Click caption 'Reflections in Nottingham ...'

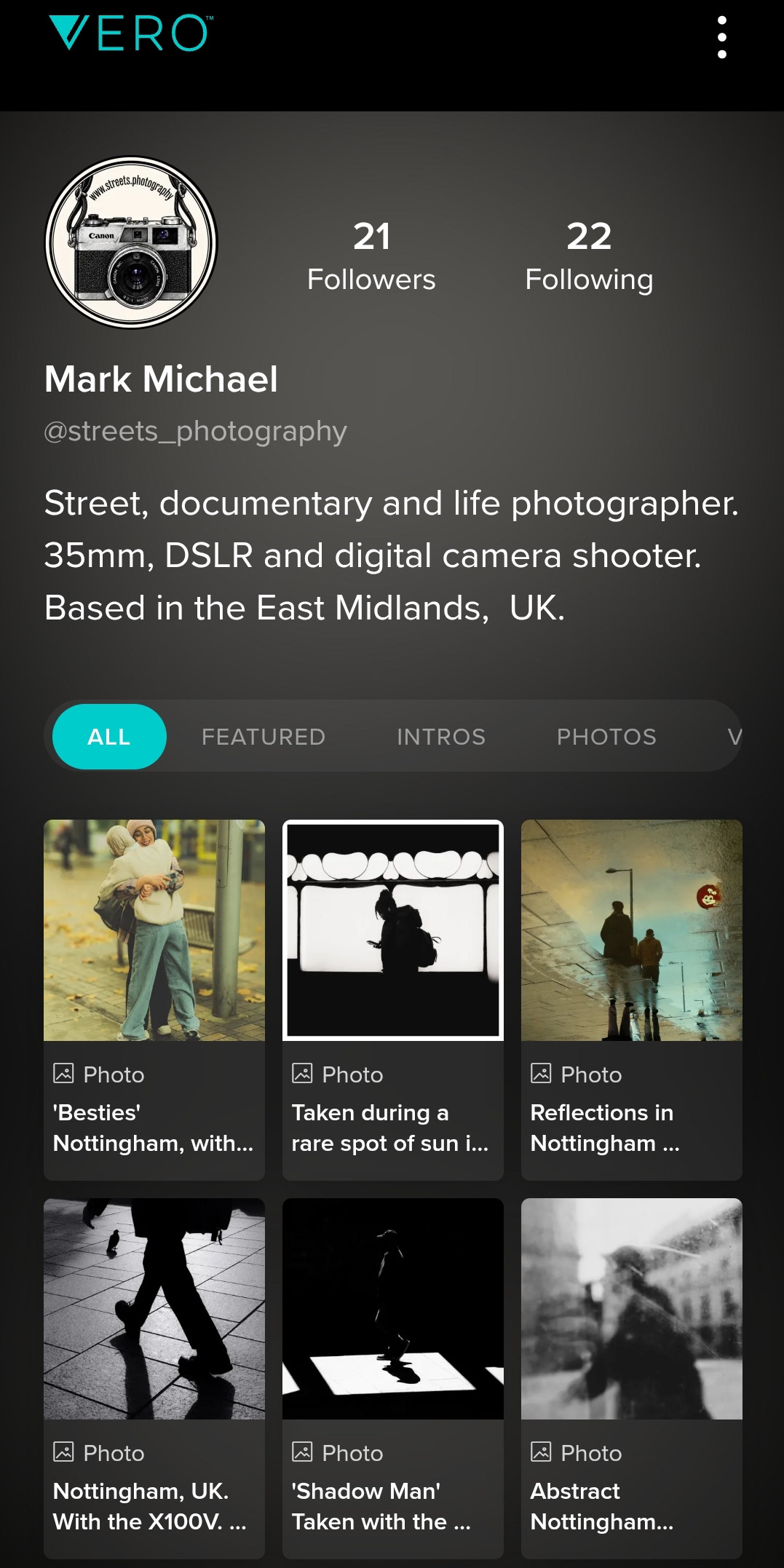(x=605, y=1128)
